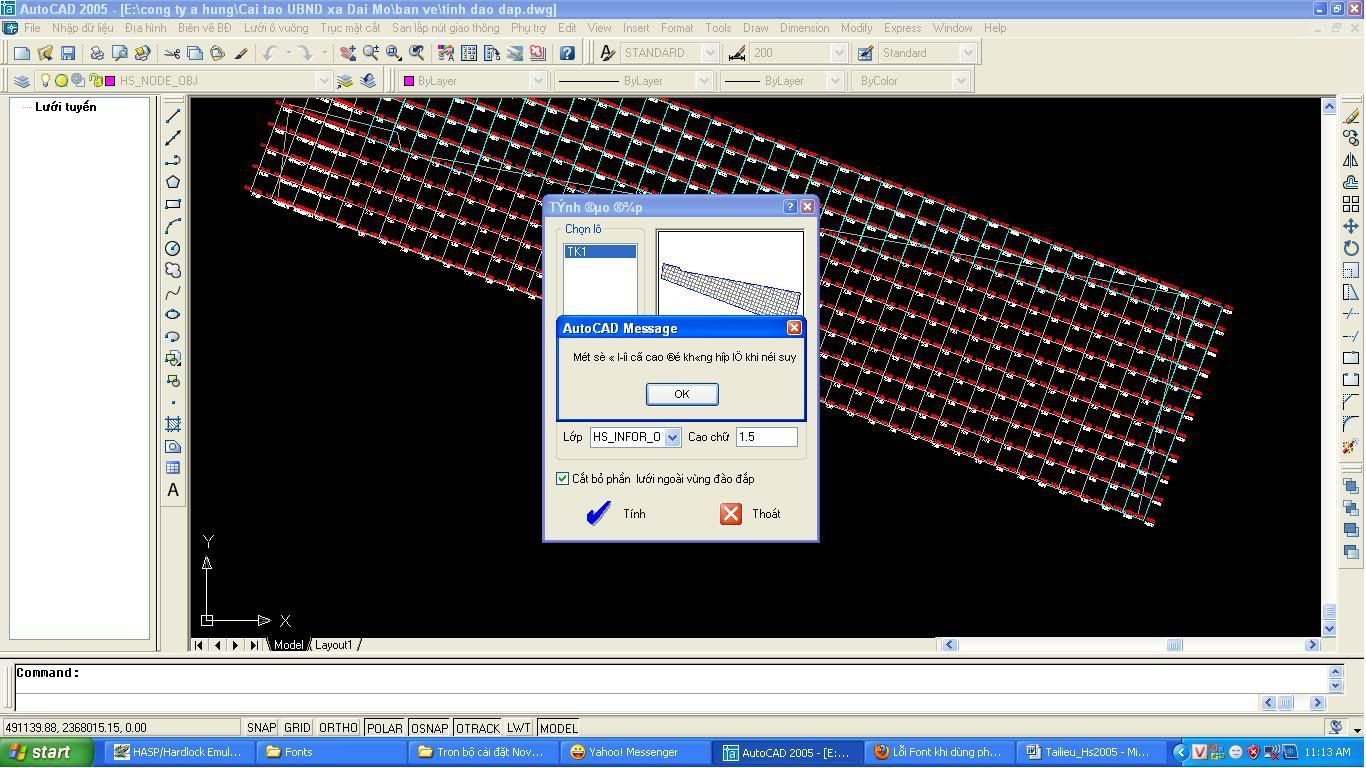The height and width of the screenshot is (768, 1366).
Task: Click the Tính blue checkmark icon
Action: (x=598, y=514)
